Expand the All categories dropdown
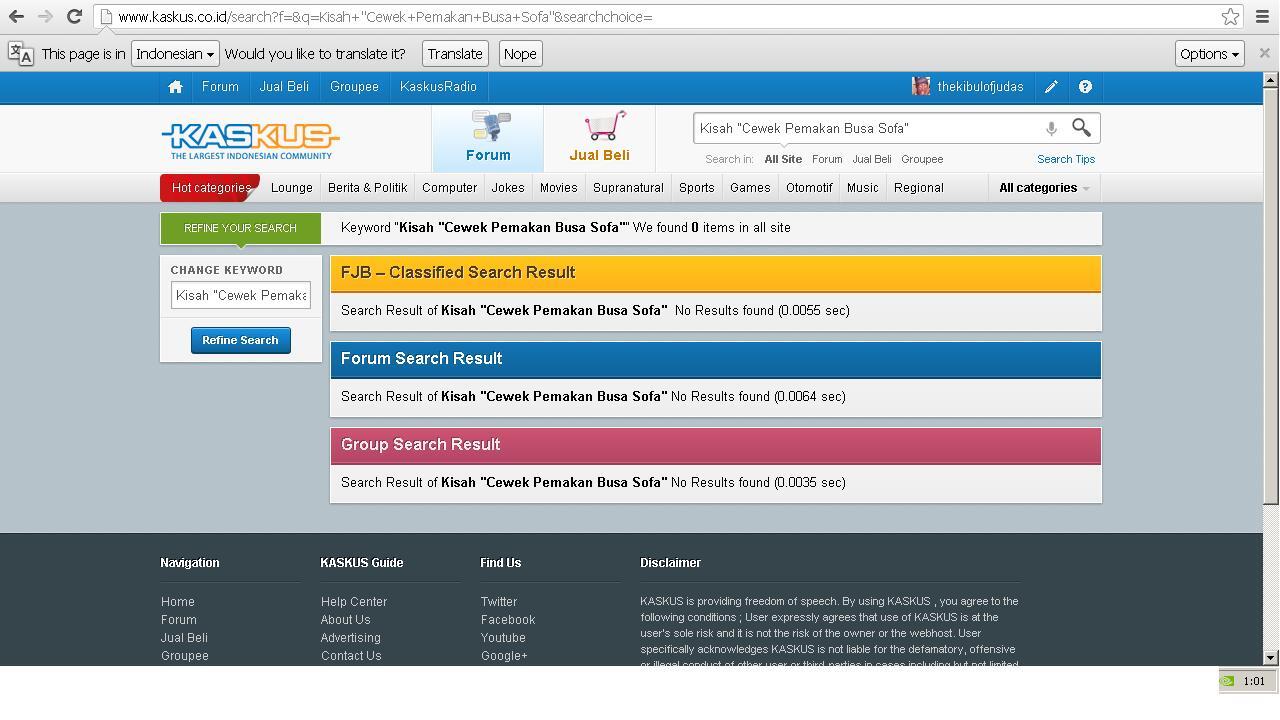The width and height of the screenshot is (1280, 720). (x=1044, y=188)
